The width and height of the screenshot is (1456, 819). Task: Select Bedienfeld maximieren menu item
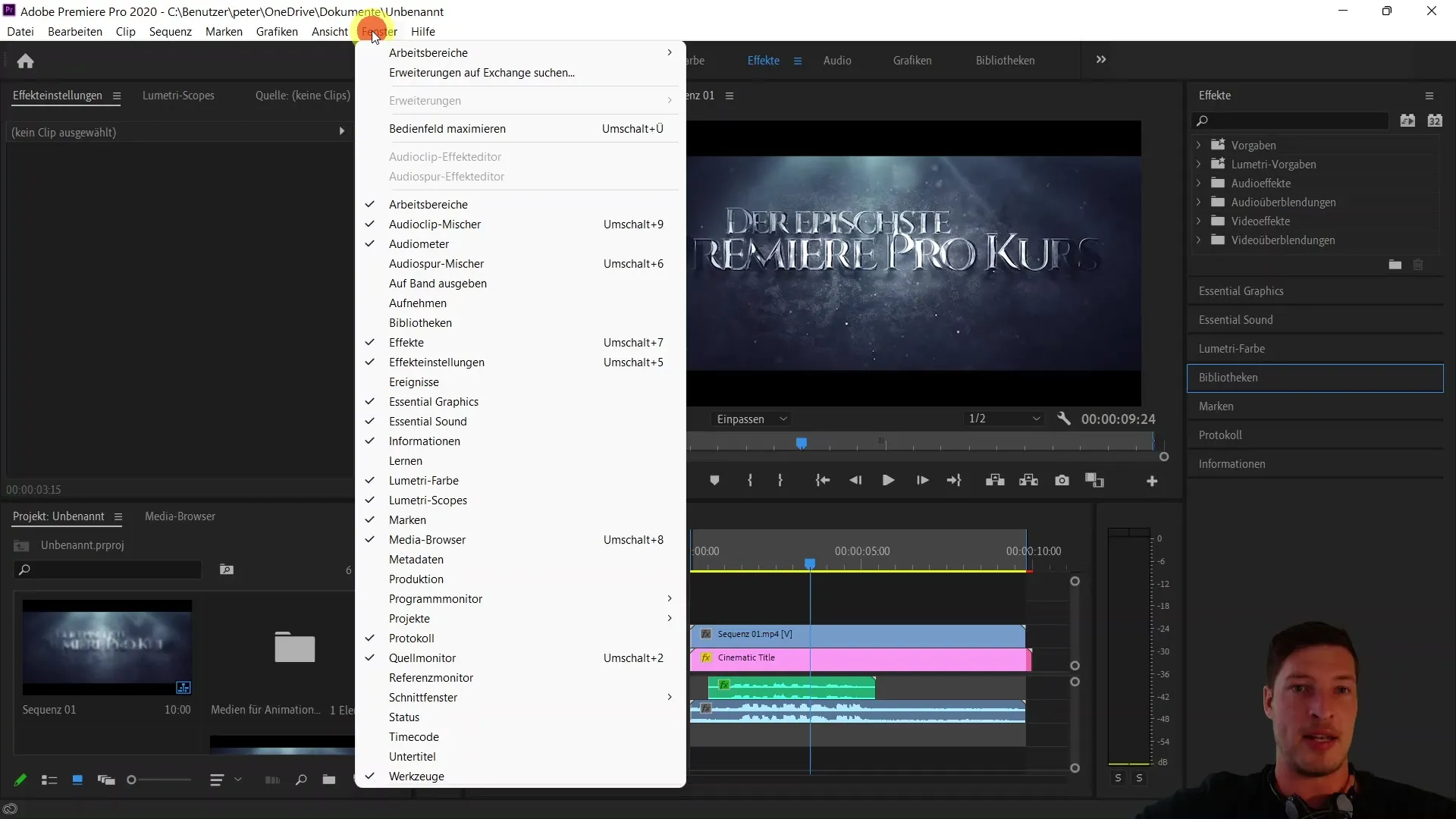[x=447, y=128]
